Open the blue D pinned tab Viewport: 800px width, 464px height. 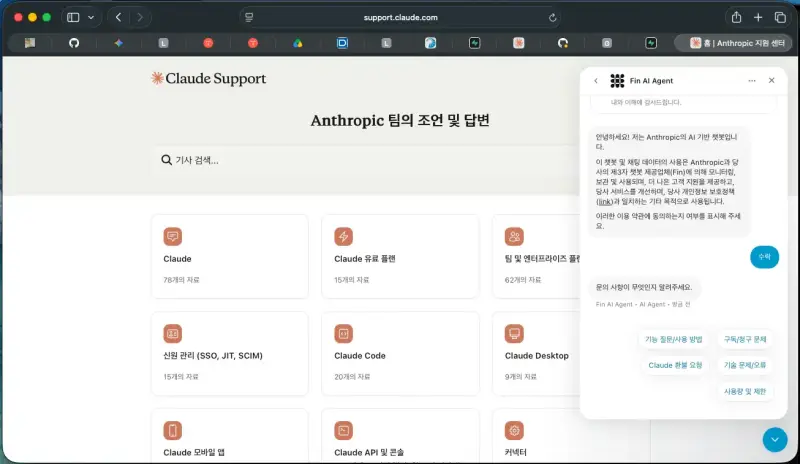pyautogui.click(x=342, y=43)
